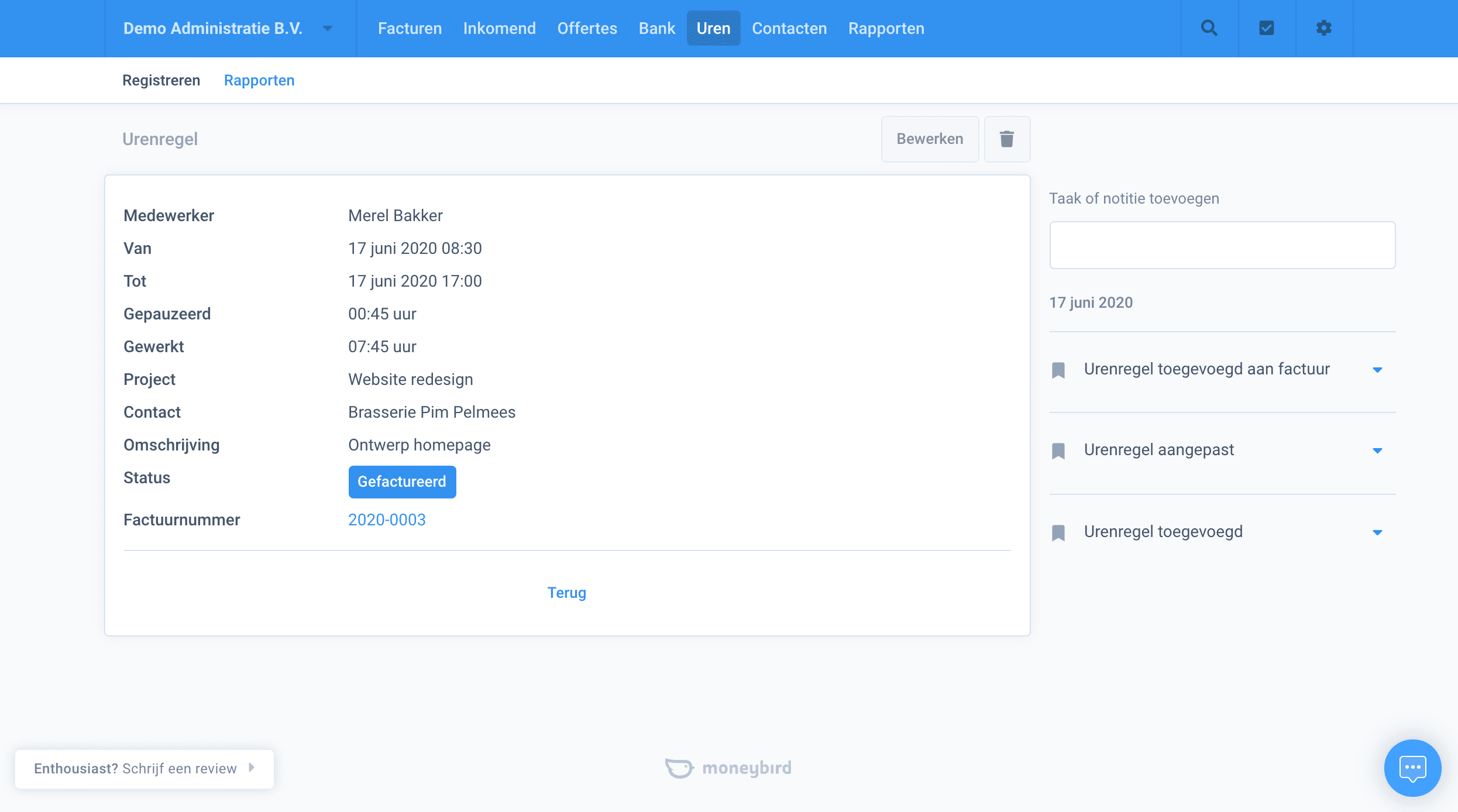Open the Contacten menu item
The image size is (1458, 812).
click(789, 28)
